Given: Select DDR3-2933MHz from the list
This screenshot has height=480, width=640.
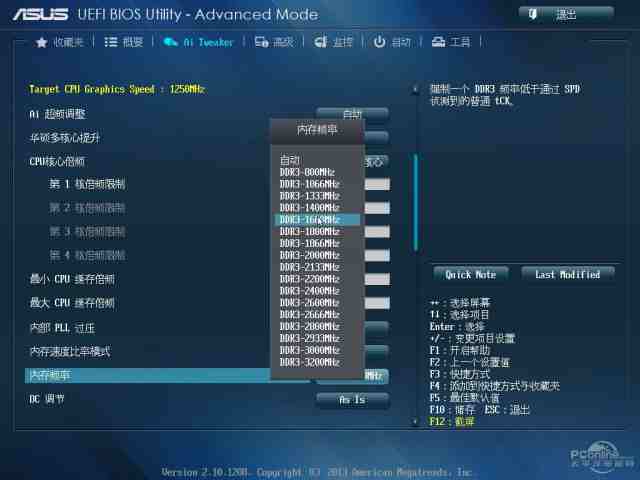Looking at the screenshot, I should click(310, 338).
